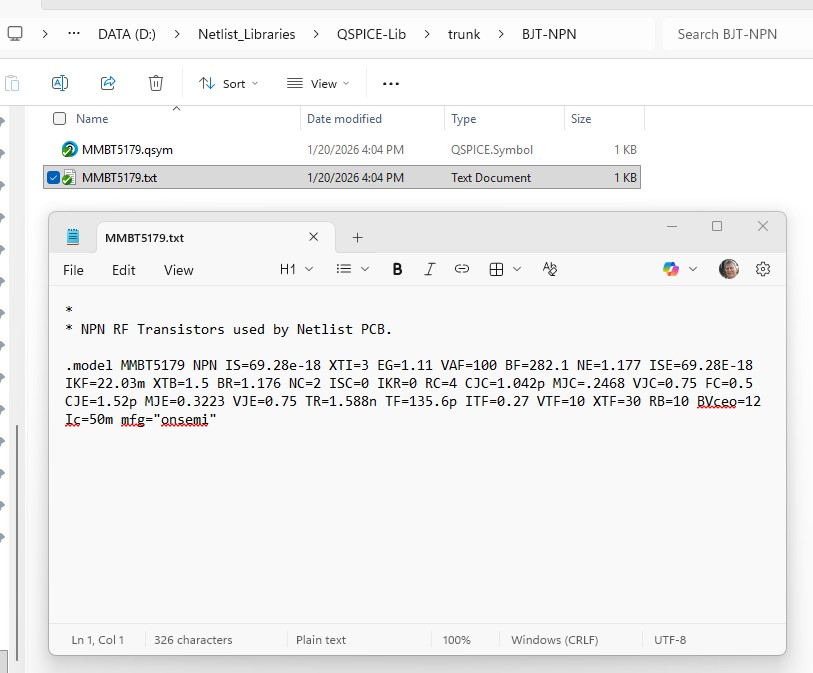This screenshot has height=673, width=813.
Task: Click the Share icon in Explorer toolbar
Action: tap(108, 83)
